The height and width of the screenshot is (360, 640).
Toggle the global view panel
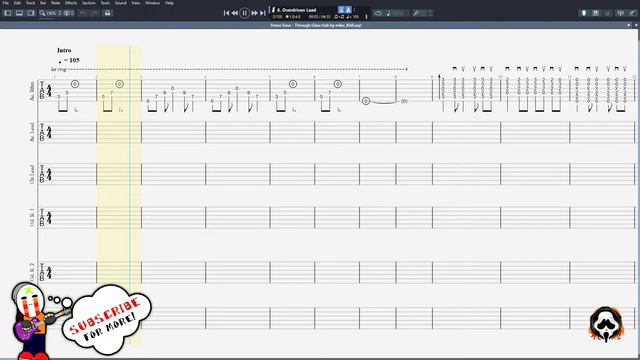[19, 13]
